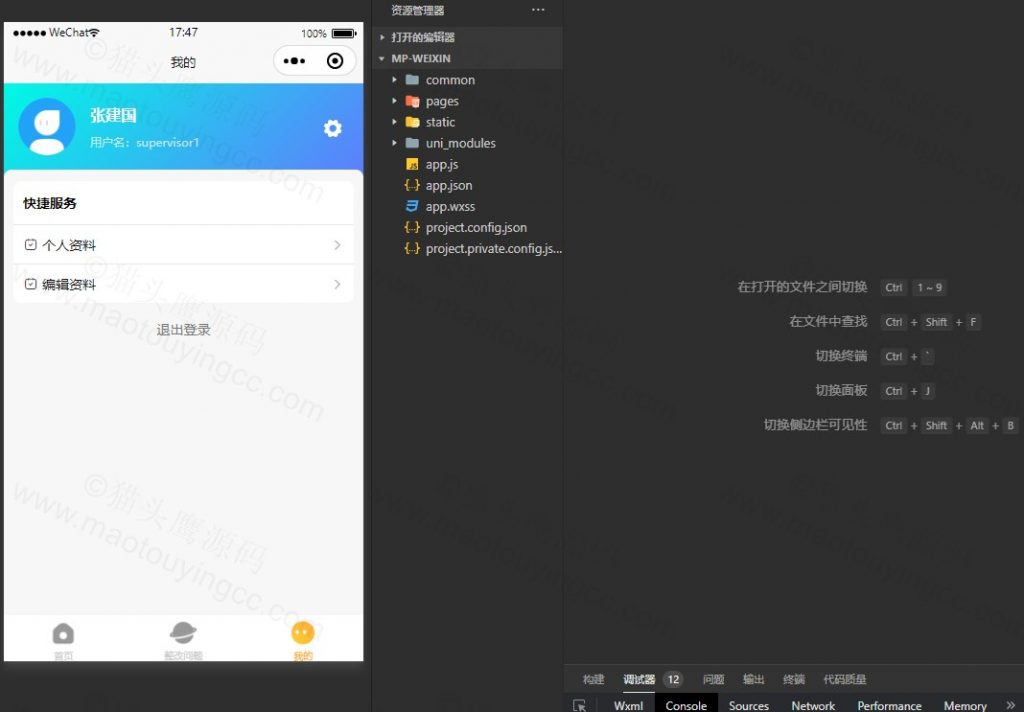Click the checkbox icon beside 个人资料
The width and height of the screenshot is (1024, 712).
click(x=30, y=245)
